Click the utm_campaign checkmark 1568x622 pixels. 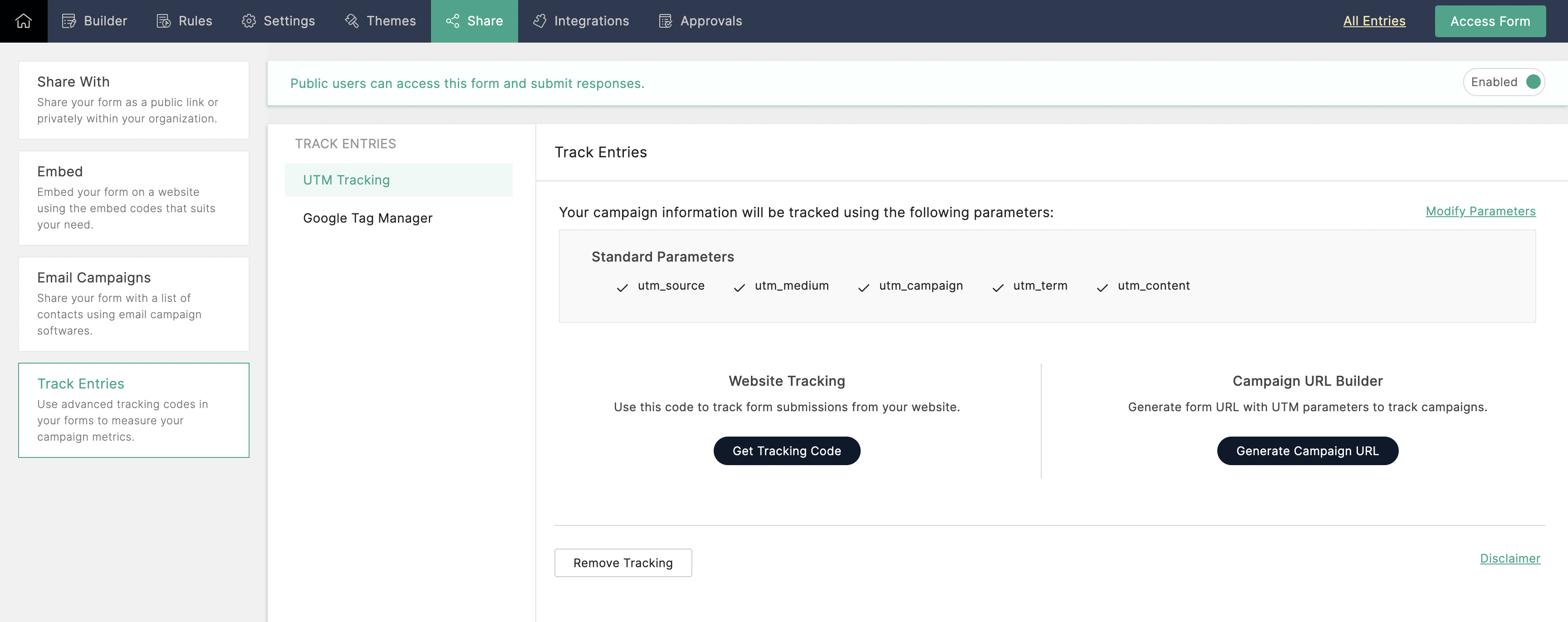(x=863, y=287)
